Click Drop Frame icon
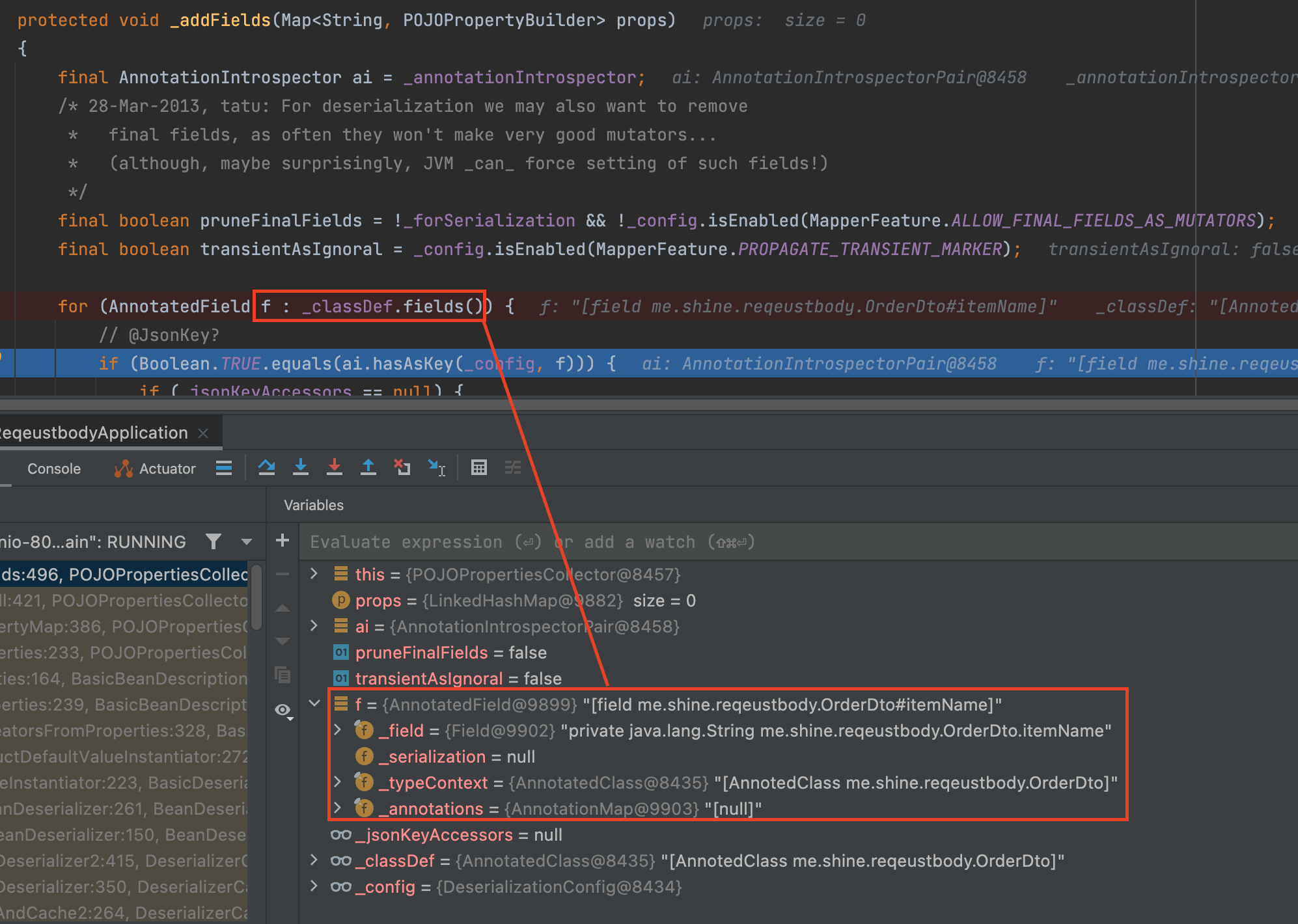The width and height of the screenshot is (1298, 924). coord(402,467)
